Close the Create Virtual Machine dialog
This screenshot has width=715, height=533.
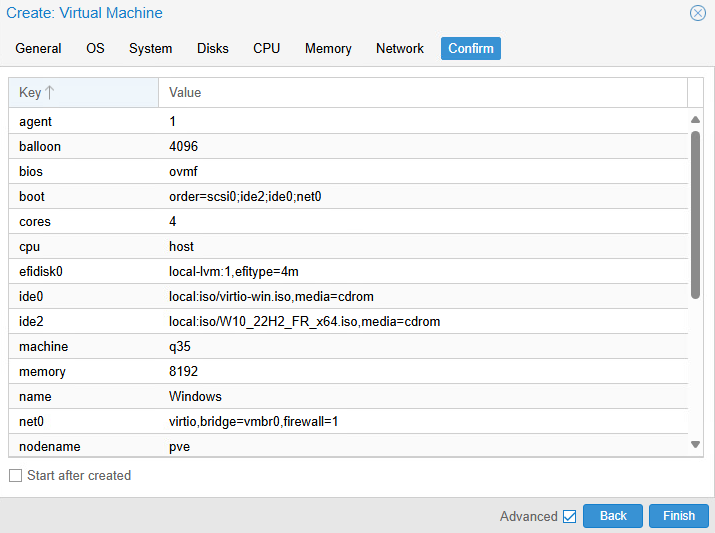(697, 13)
